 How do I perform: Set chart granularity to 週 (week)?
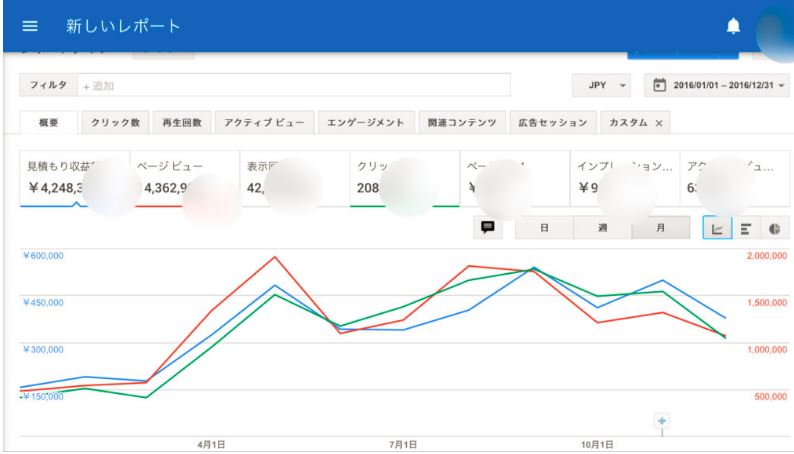coord(601,227)
